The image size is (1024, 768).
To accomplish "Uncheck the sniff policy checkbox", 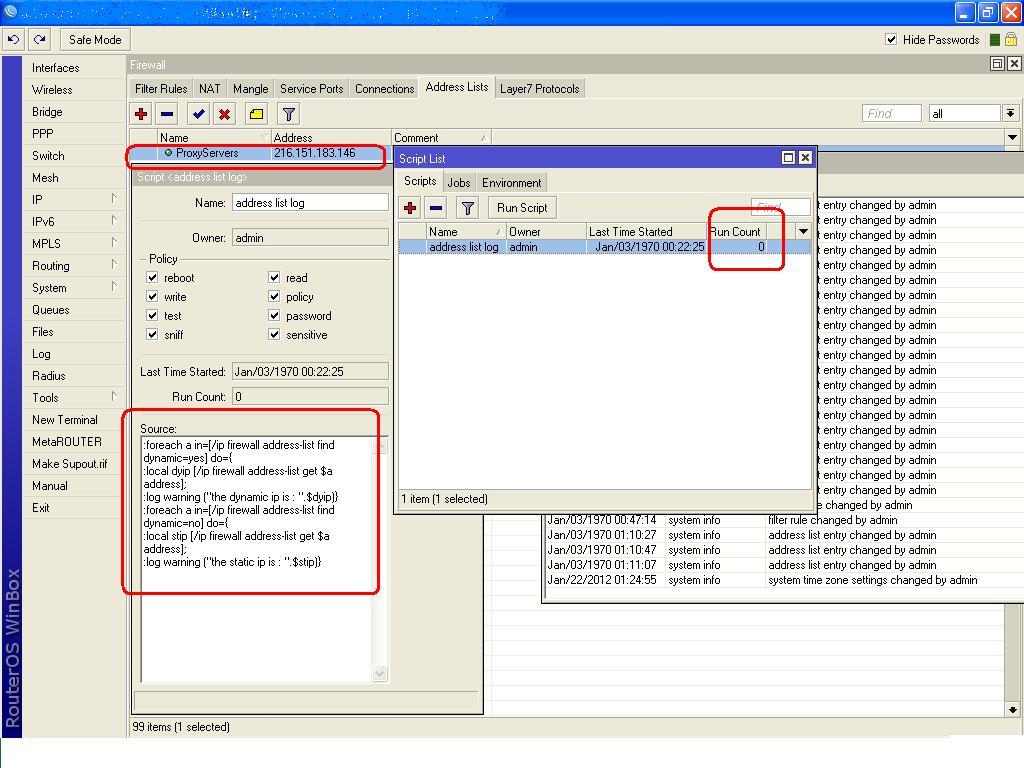I will point(152,334).
